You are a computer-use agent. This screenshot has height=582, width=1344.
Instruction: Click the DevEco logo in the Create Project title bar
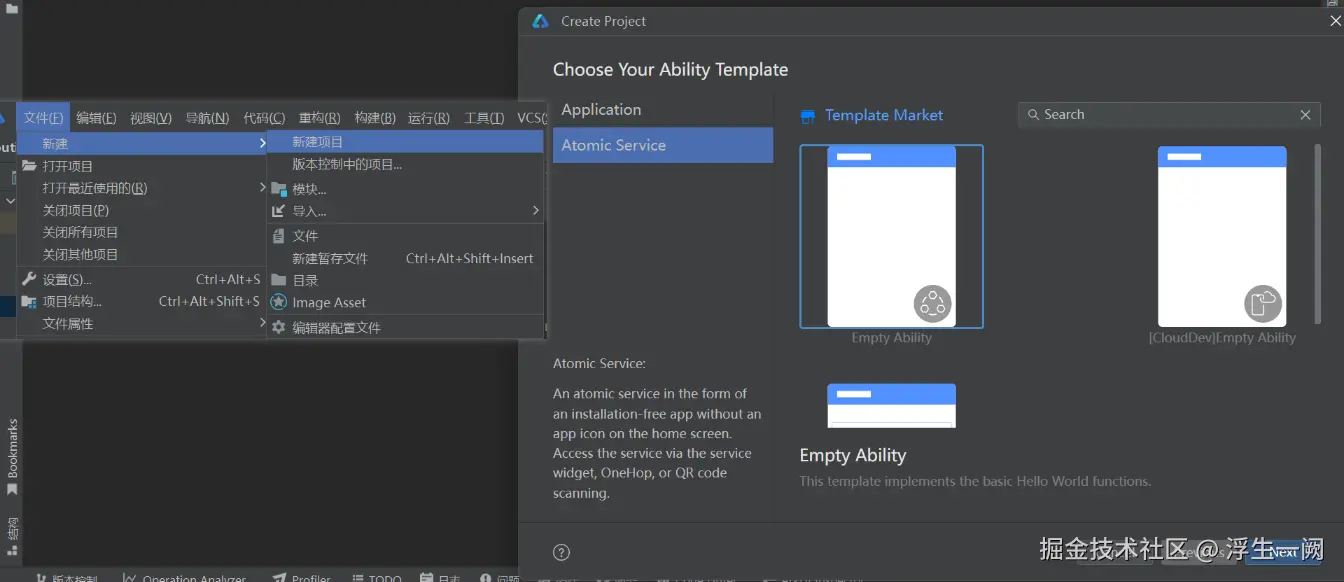tap(540, 21)
